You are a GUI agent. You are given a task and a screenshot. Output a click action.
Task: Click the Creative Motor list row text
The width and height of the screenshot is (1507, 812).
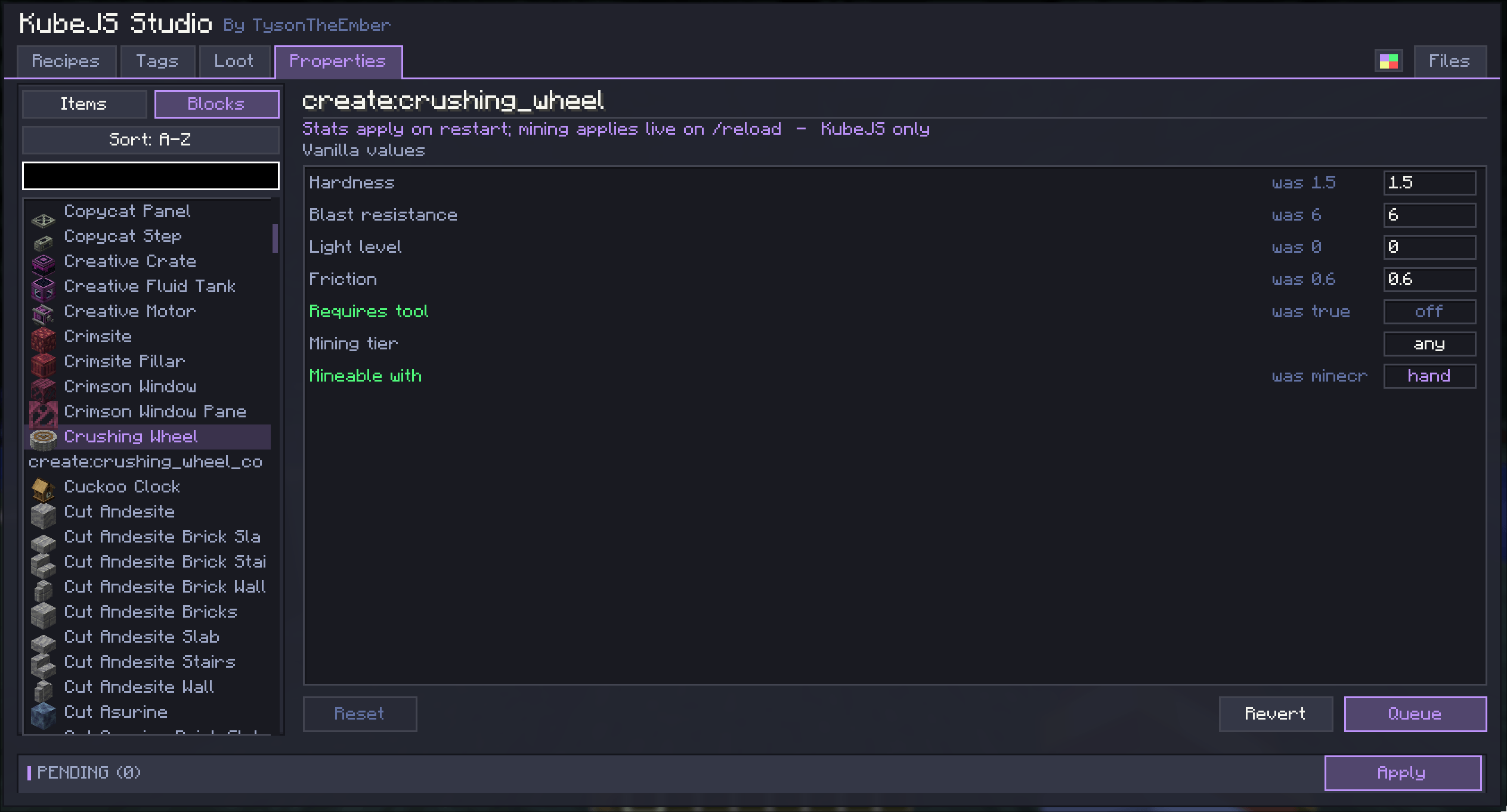[130, 312]
